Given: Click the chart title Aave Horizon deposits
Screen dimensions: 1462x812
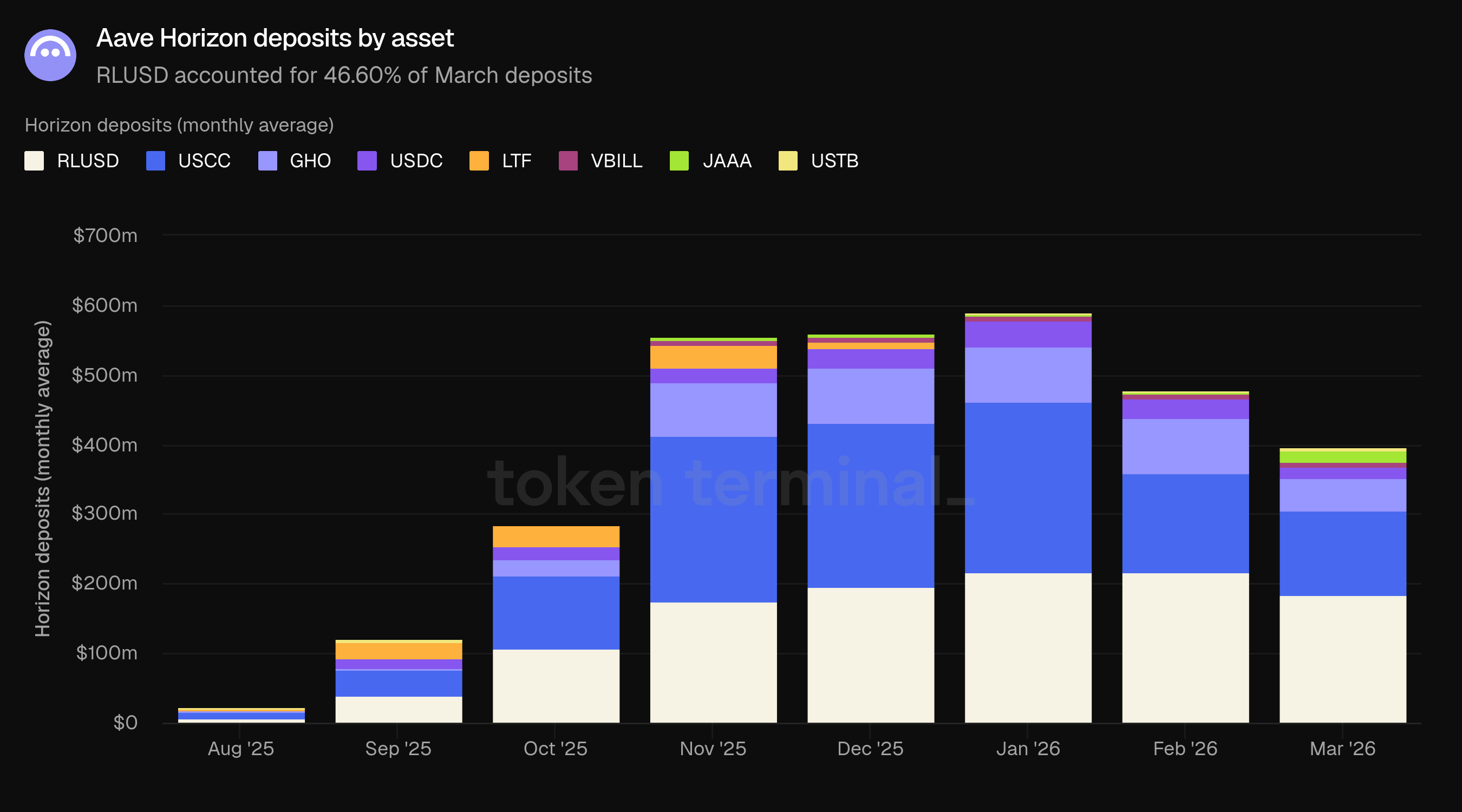Looking at the screenshot, I should click(275, 38).
